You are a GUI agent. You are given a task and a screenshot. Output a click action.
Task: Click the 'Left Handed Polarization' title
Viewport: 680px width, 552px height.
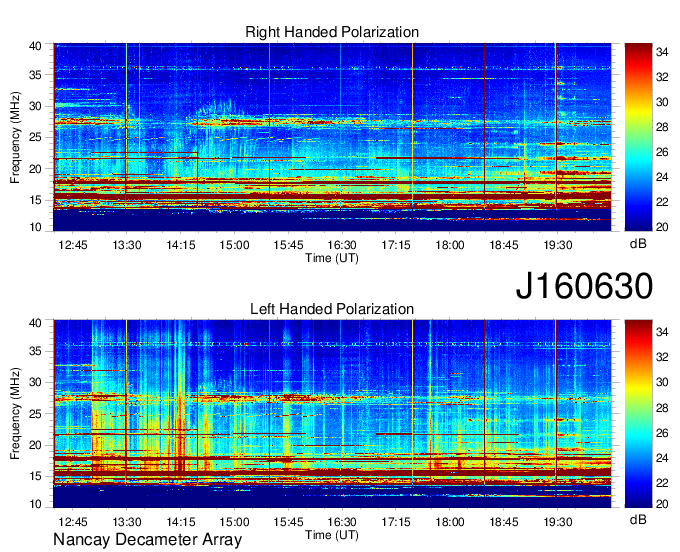[x=332, y=309]
